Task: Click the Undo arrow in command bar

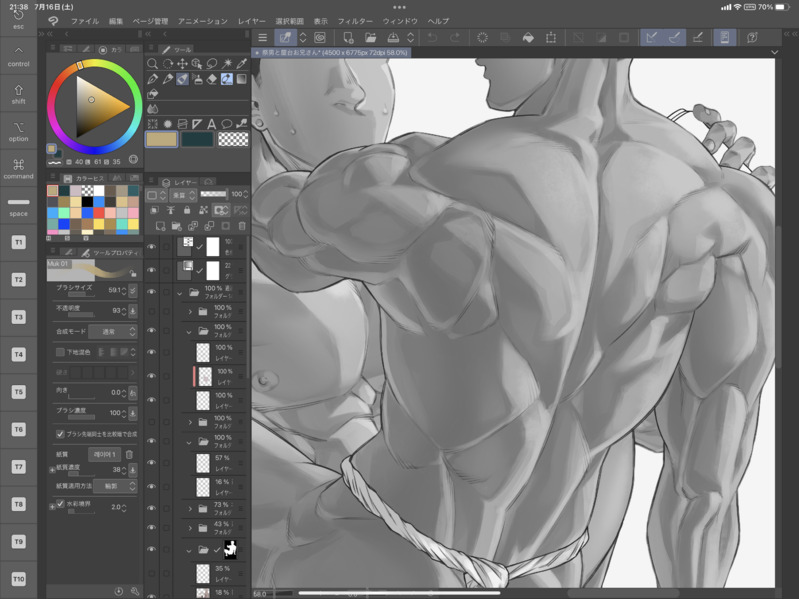Action: click(432, 38)
